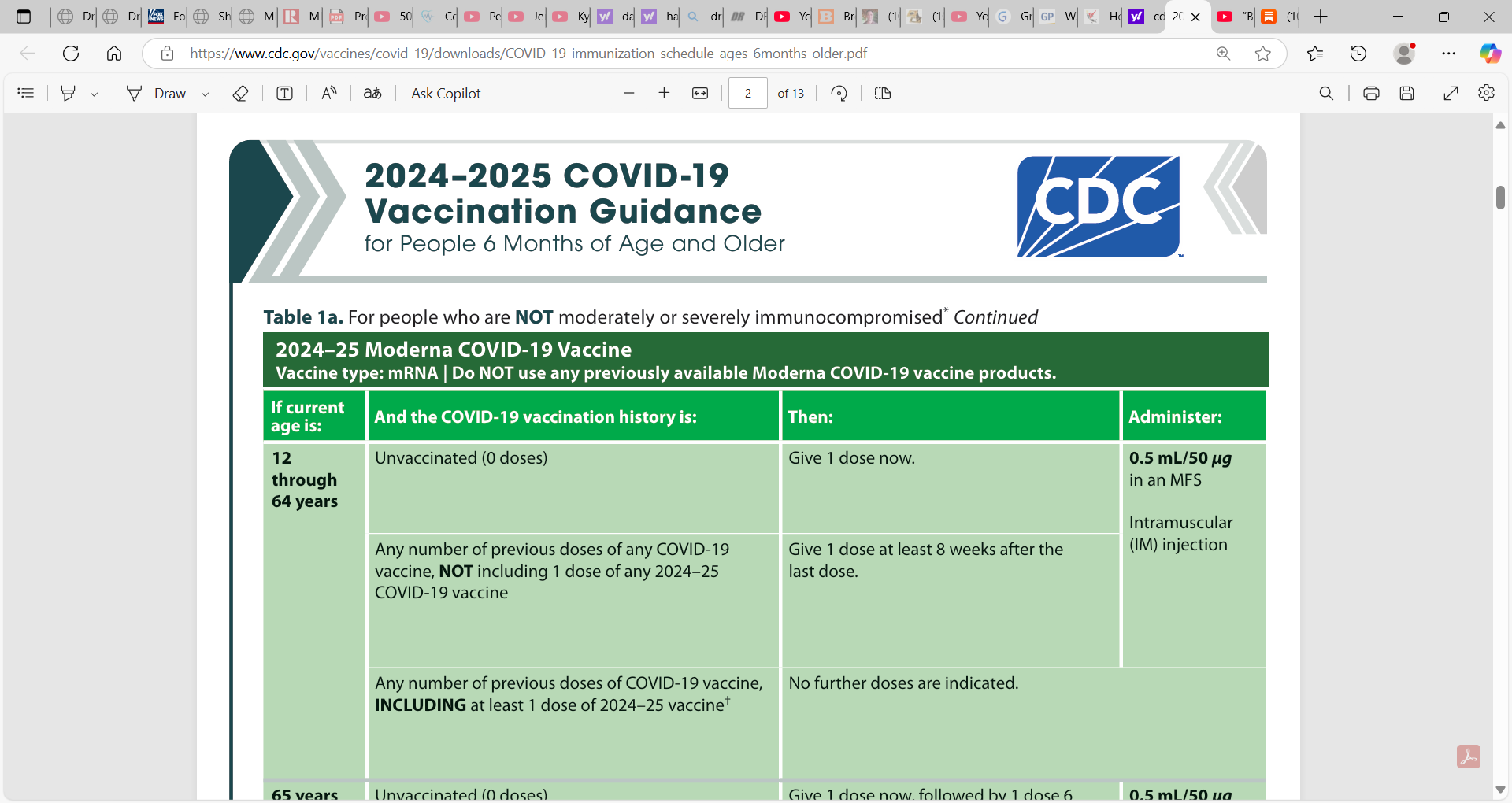
Task: Click 'No further doses are indicated.' text
Action: (903, 683)
